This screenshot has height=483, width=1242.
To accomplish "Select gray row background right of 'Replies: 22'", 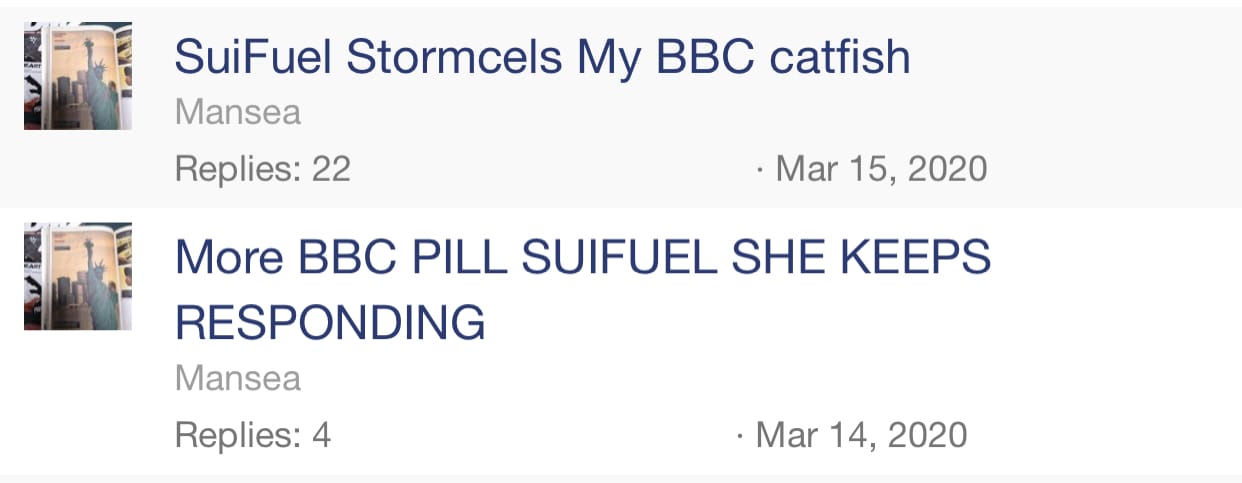I will 550,169.
